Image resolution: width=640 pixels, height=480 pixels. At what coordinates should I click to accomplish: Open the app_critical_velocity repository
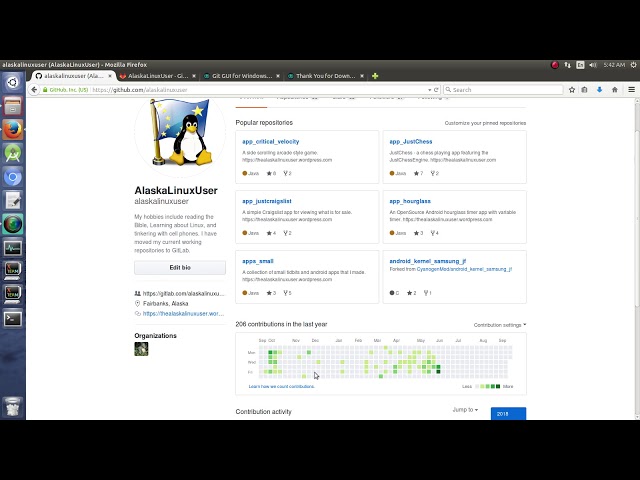click(271, 142)
